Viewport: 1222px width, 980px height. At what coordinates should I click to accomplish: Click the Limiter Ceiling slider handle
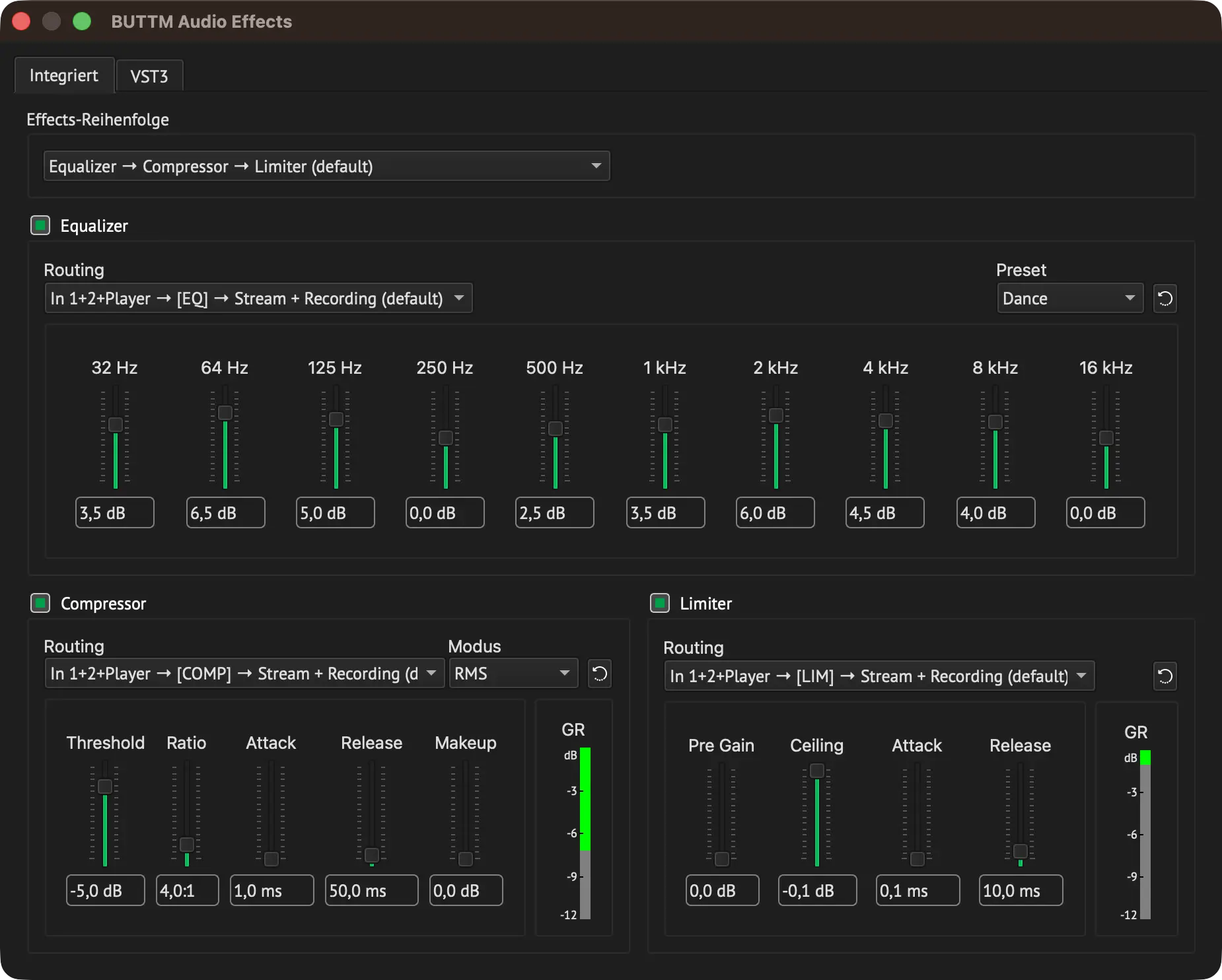[817, 771]
